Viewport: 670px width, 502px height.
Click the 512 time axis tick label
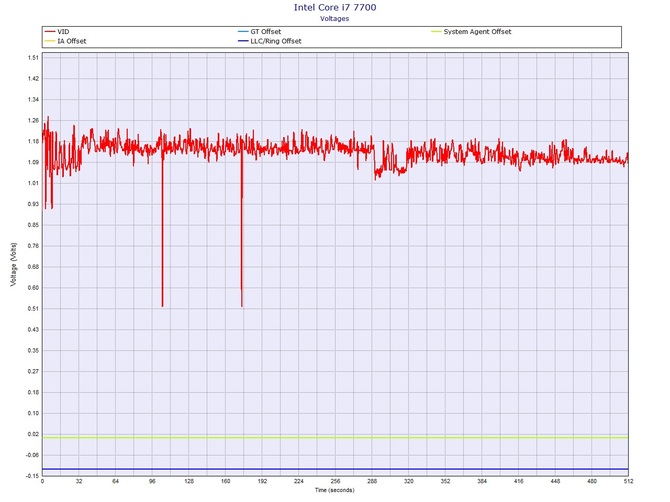(x=628, y=481)
